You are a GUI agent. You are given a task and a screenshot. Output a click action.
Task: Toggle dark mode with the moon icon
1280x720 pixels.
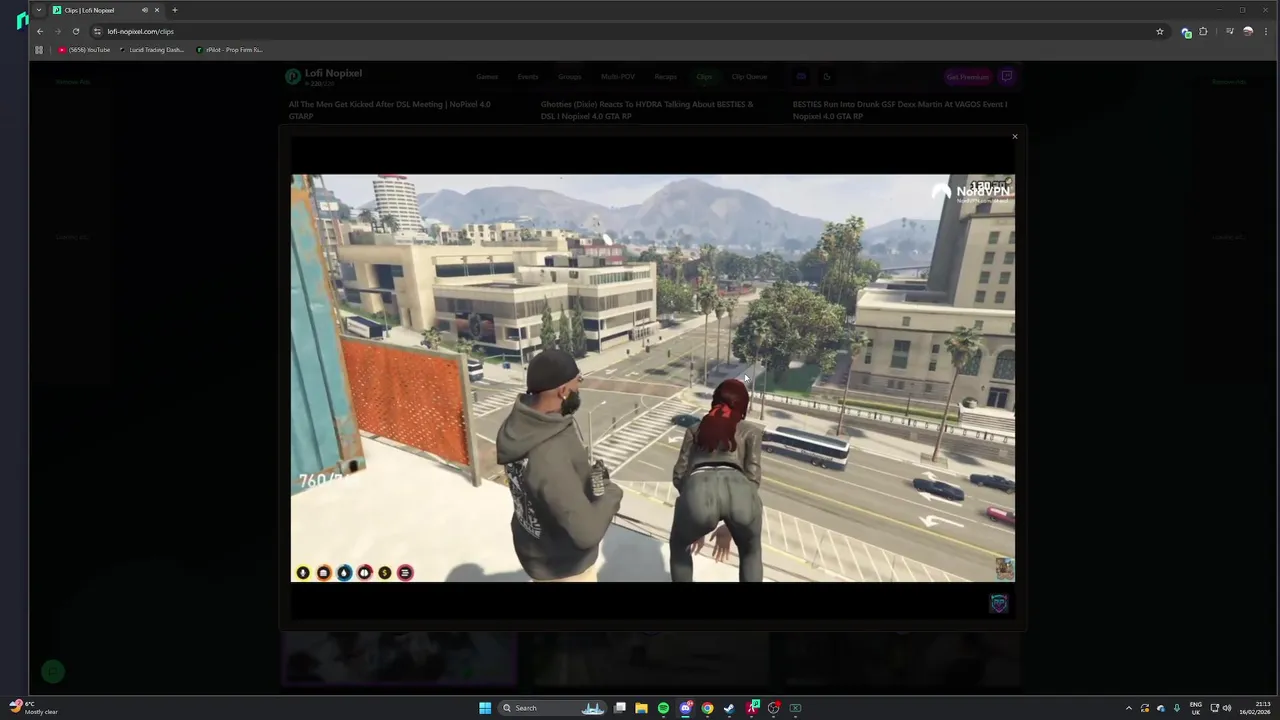[x=827, y=77]
